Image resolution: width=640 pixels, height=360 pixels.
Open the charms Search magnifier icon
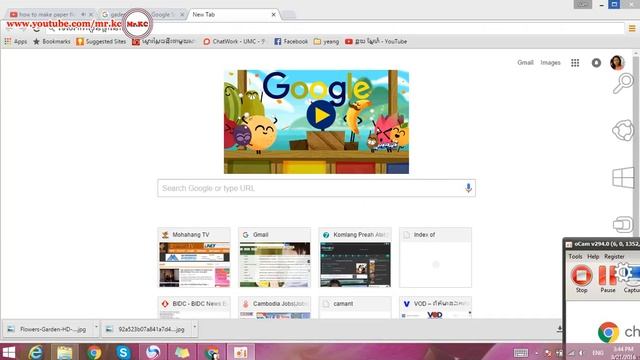(x=623, y=83)
